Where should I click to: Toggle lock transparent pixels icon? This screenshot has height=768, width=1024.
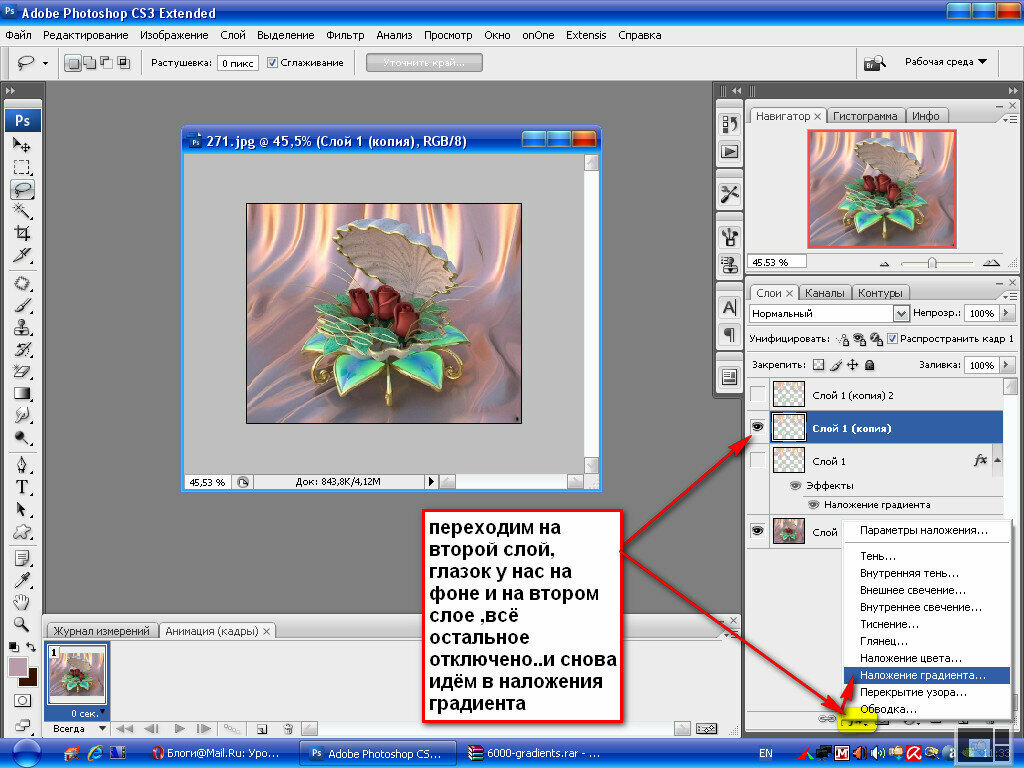coord(818,365)
